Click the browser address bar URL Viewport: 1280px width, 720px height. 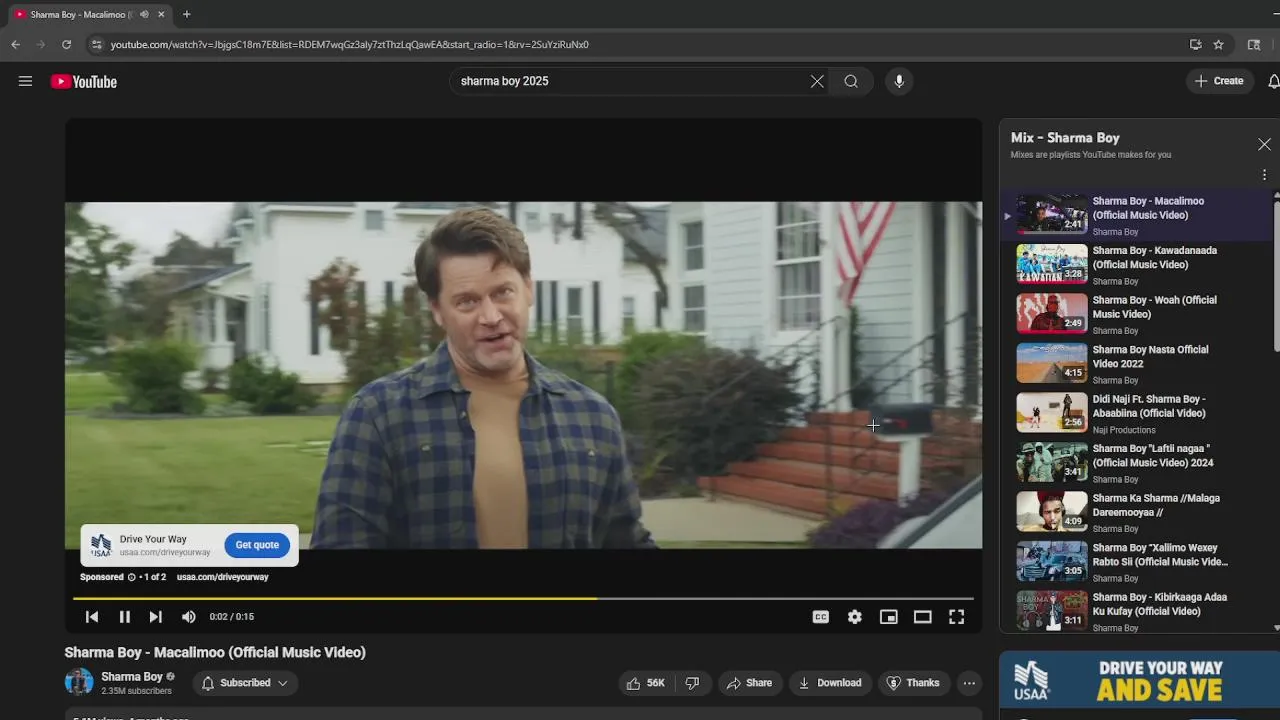click(x=349, y=44)
